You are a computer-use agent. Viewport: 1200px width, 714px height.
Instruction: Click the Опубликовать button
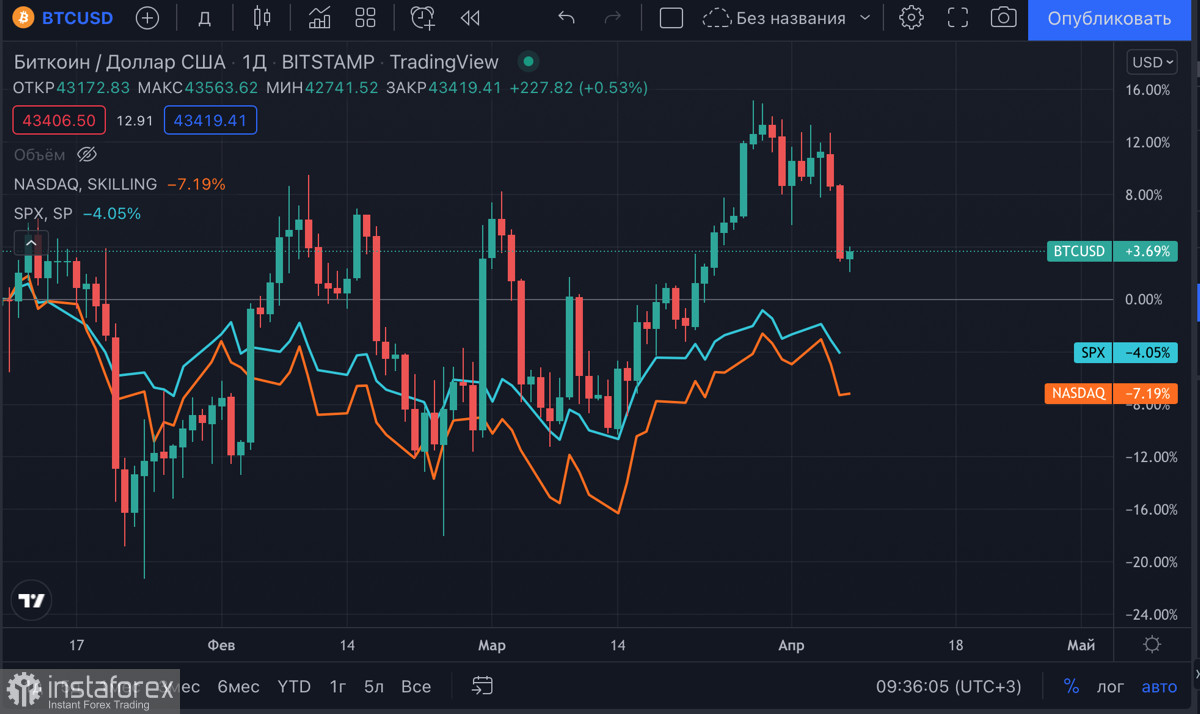[1108, 19]
